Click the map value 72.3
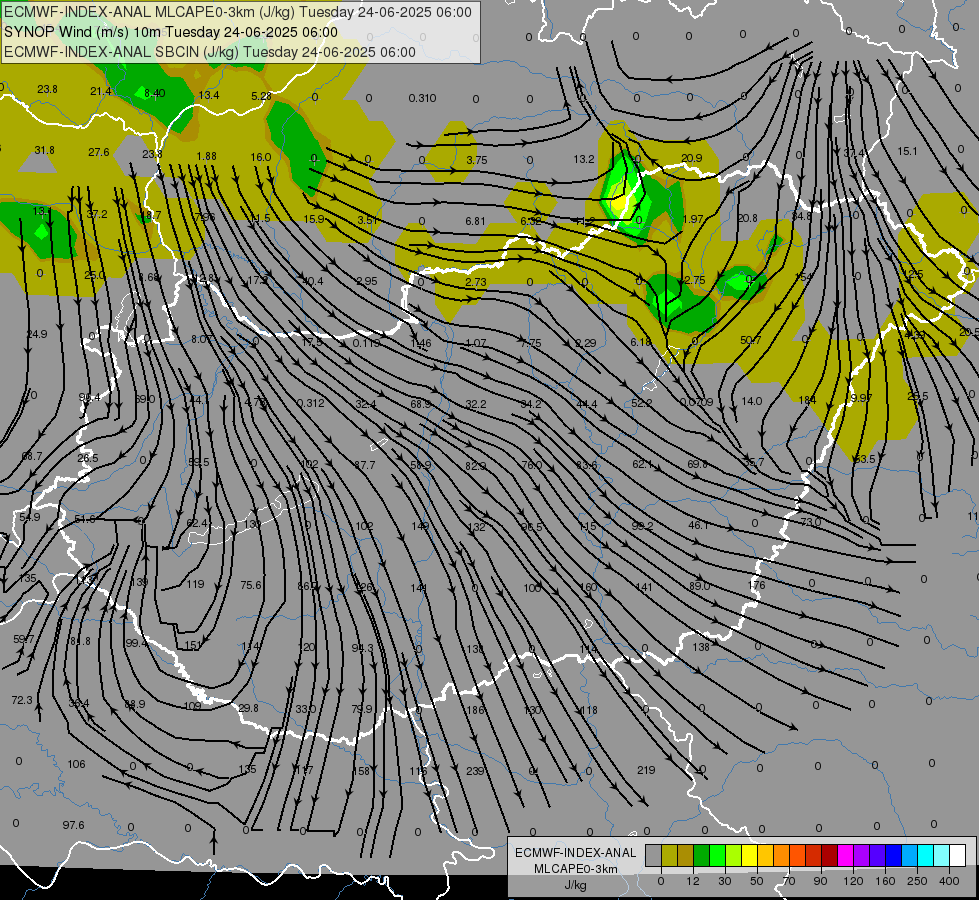Image resolution: width=979 pixels, height=900 pixels. point(22,700)
